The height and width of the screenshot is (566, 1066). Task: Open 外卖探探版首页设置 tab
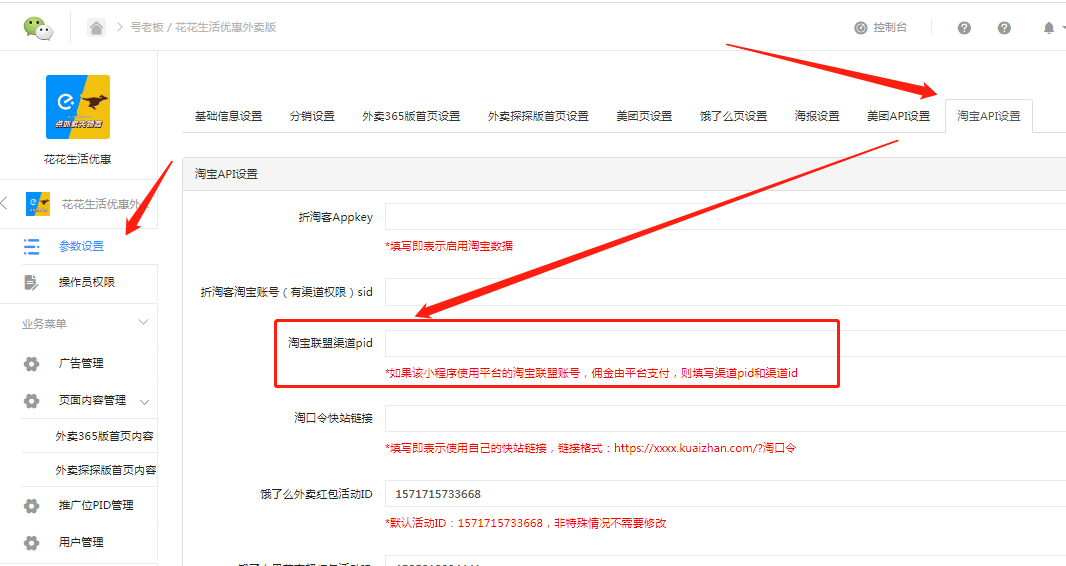(x=538, y=116)
